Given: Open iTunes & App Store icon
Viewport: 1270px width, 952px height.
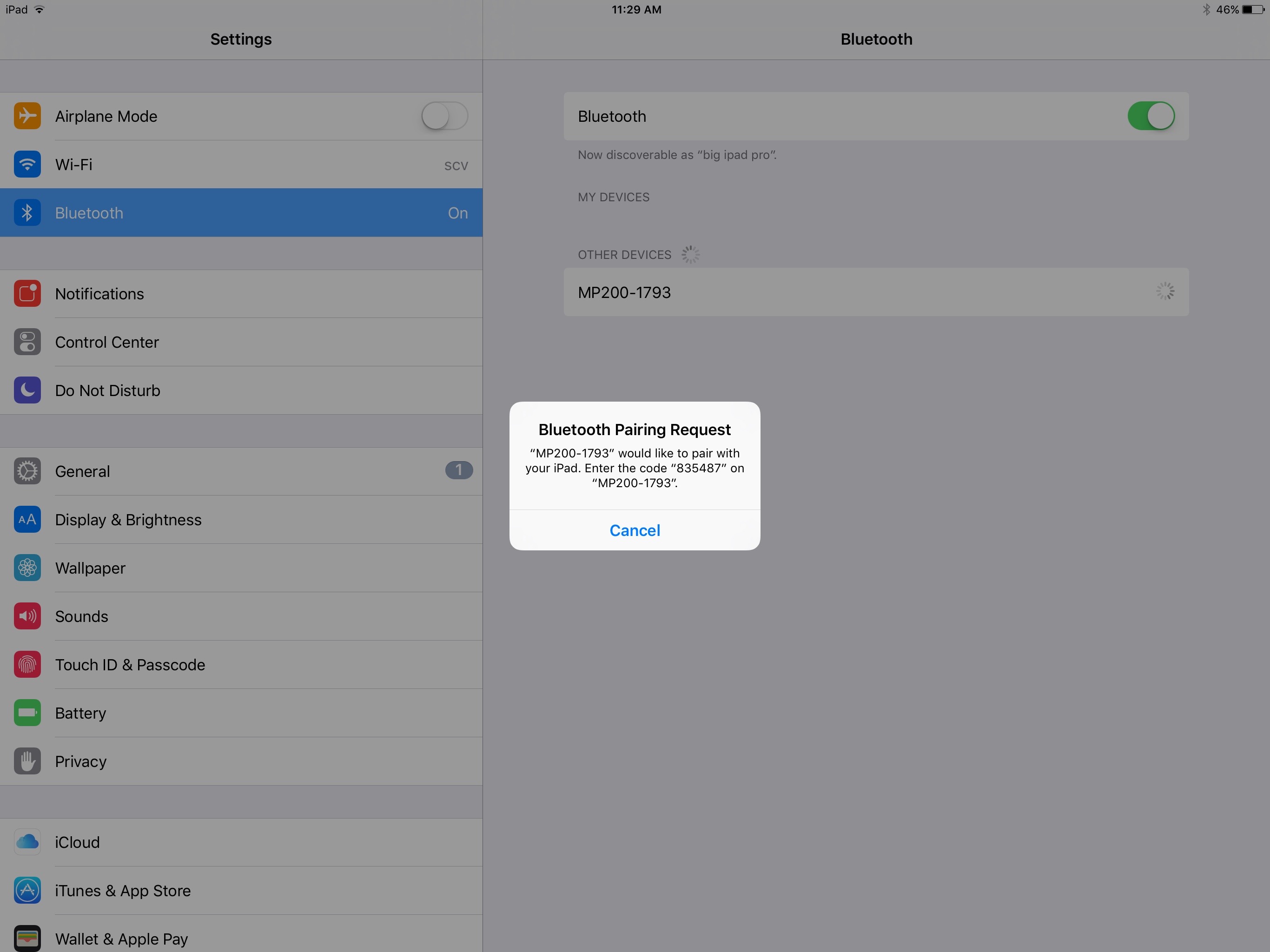Looking at the screenshot, I should click(27, 890).
